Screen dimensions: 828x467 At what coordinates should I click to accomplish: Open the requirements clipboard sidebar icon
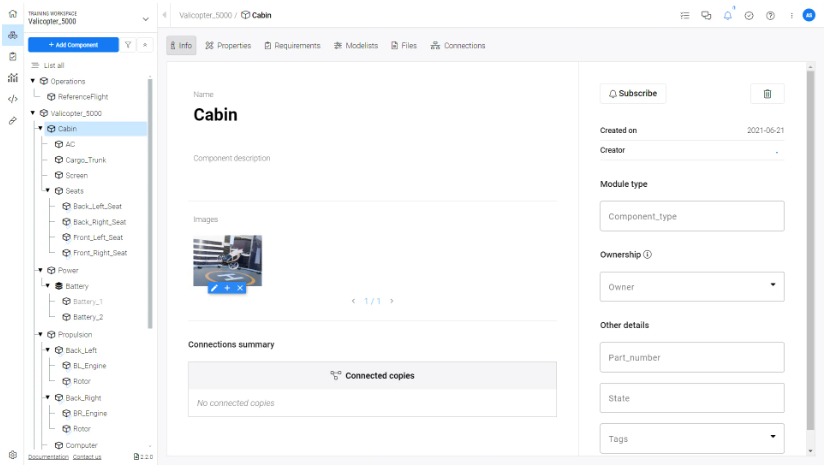click(x=13, y=57)
